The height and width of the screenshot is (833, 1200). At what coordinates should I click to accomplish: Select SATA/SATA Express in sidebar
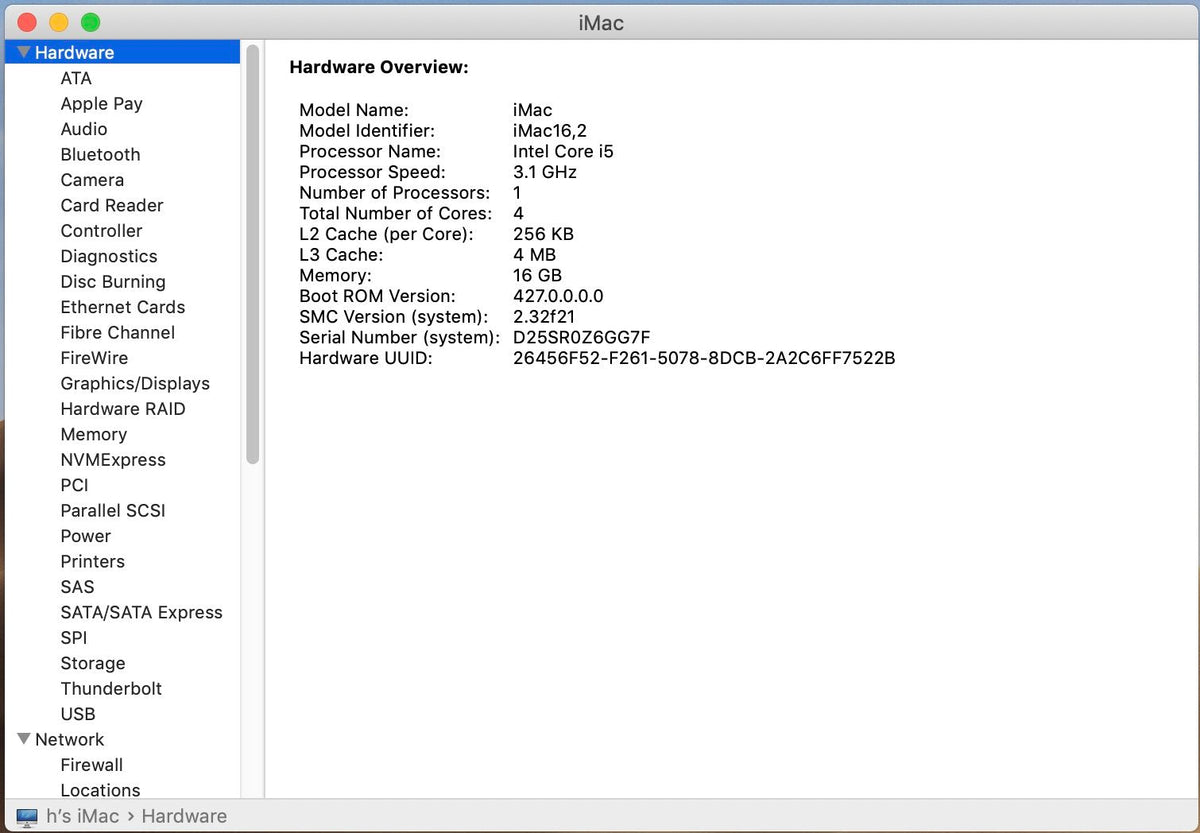click(141, 612)
